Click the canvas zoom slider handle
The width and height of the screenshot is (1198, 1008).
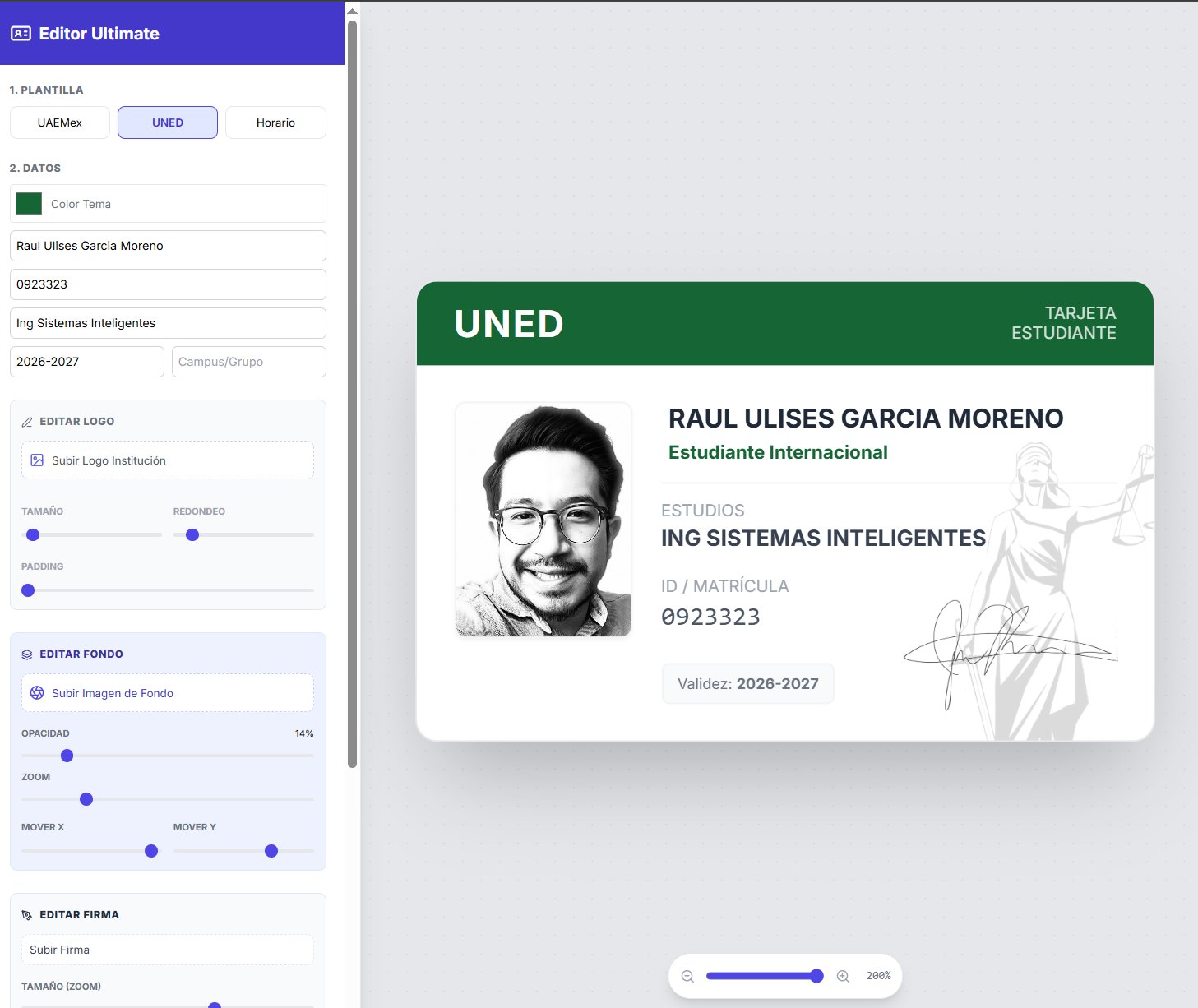click(816, 976)
